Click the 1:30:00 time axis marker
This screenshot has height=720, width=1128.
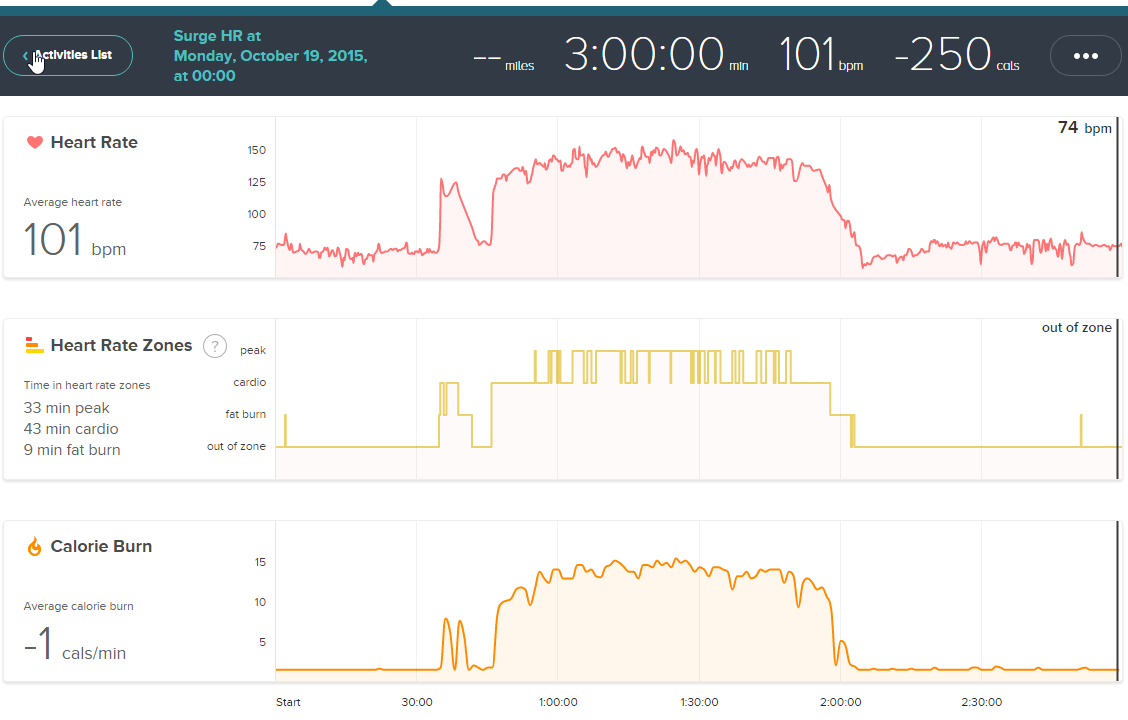[x=699, y=702]
